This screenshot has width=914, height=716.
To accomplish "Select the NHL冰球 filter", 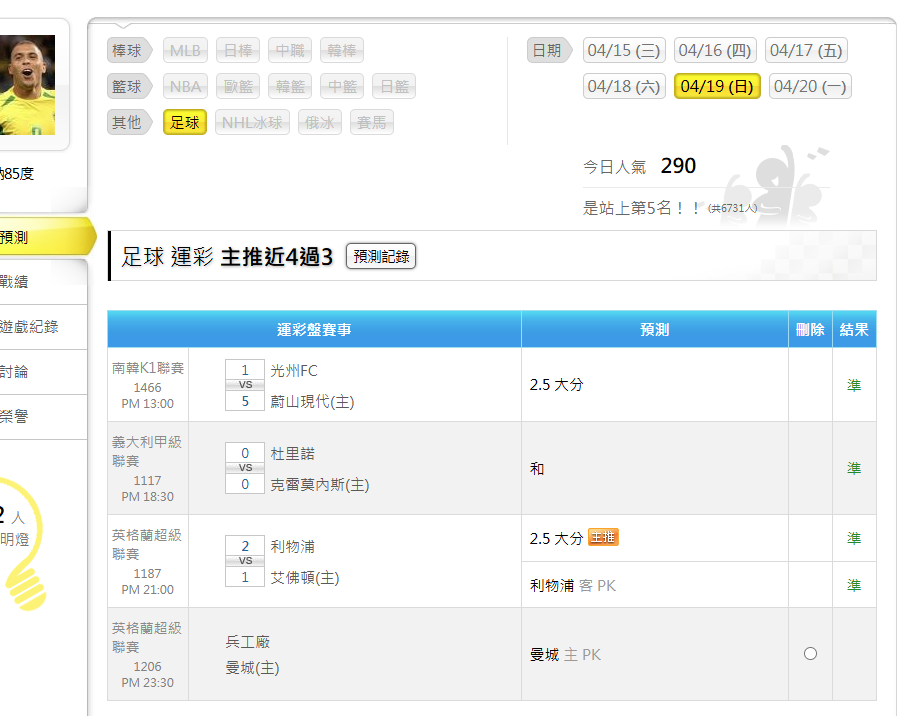I will (252, 122).
